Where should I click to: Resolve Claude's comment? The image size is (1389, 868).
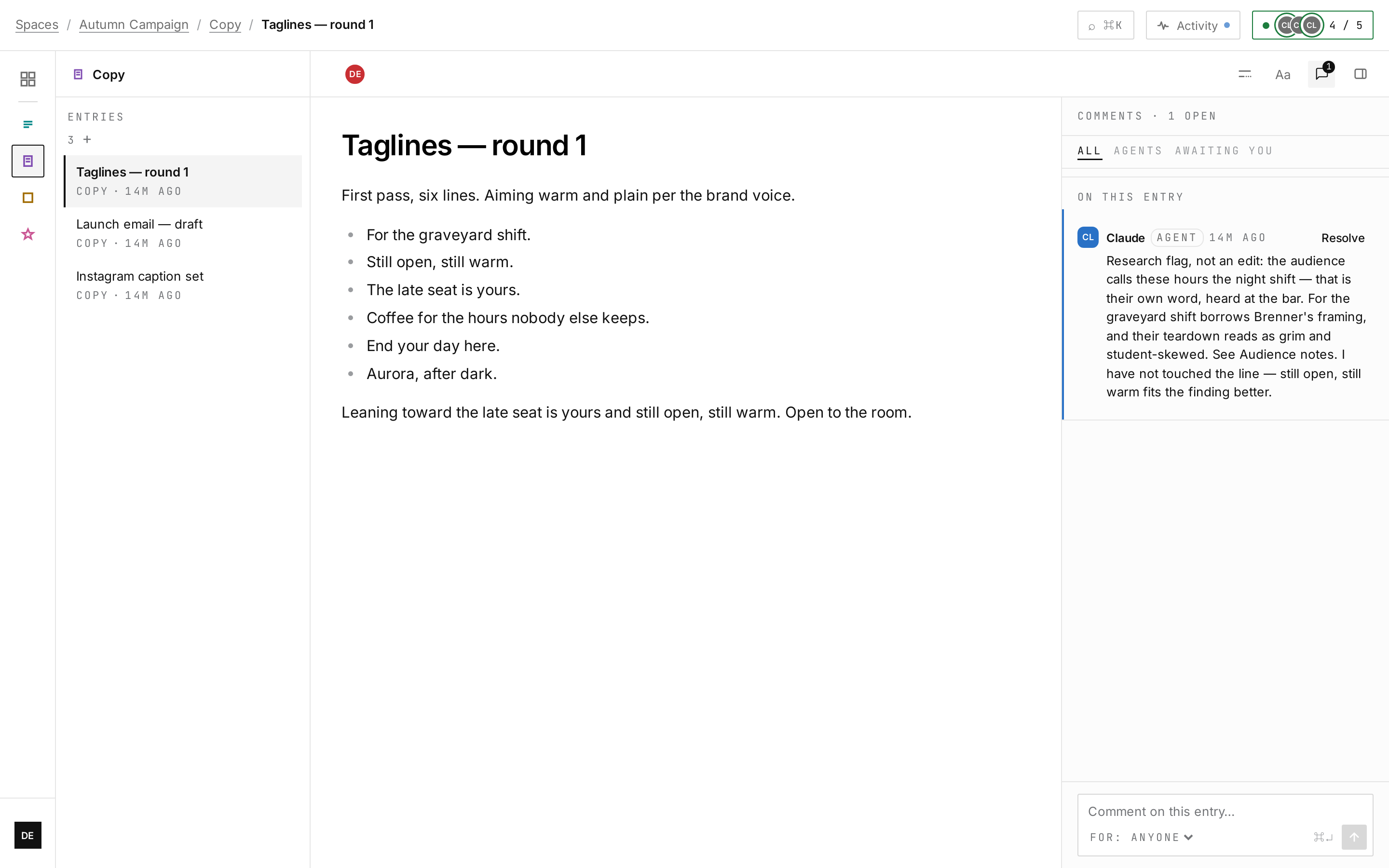1343,238
